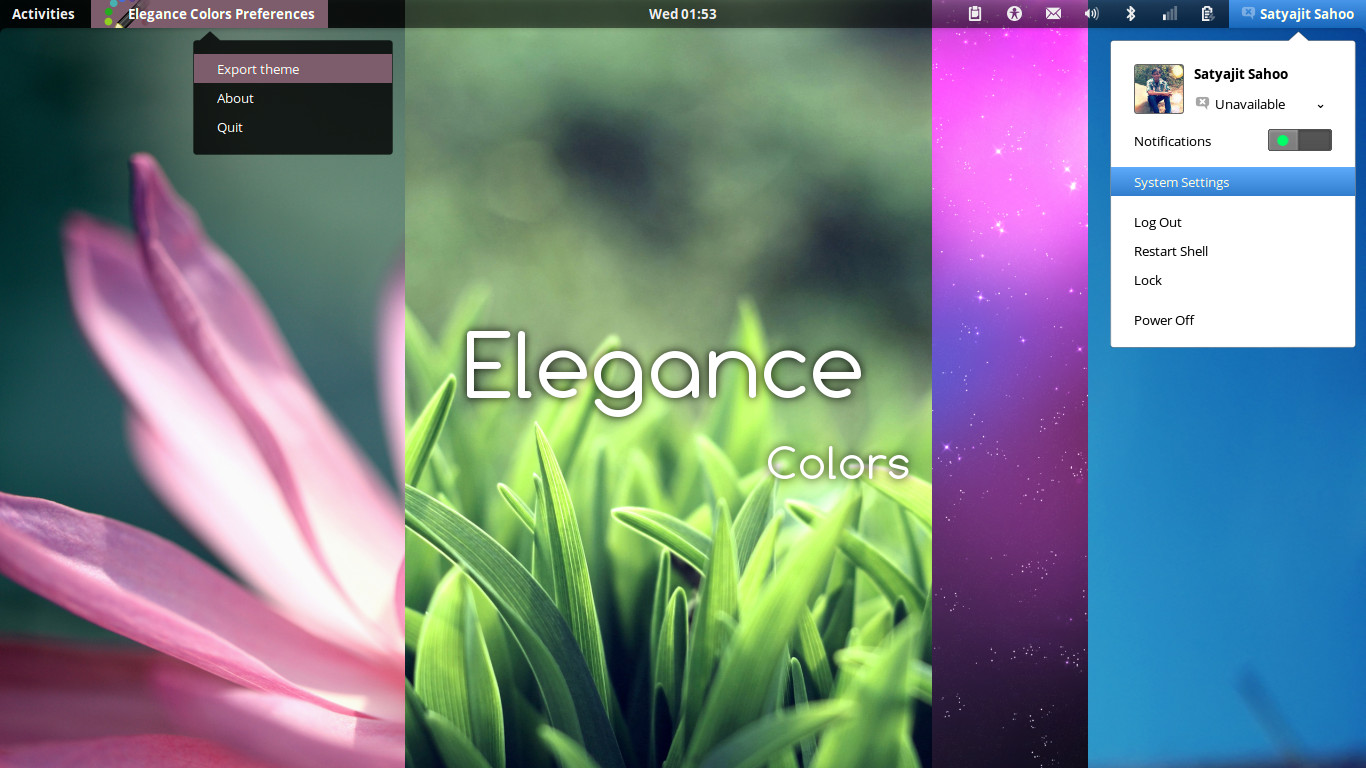Image resolution: width=1366 pixels, height=768 pixels.
Task: Open the accessibility menu icon
Action: point(1014,13)
